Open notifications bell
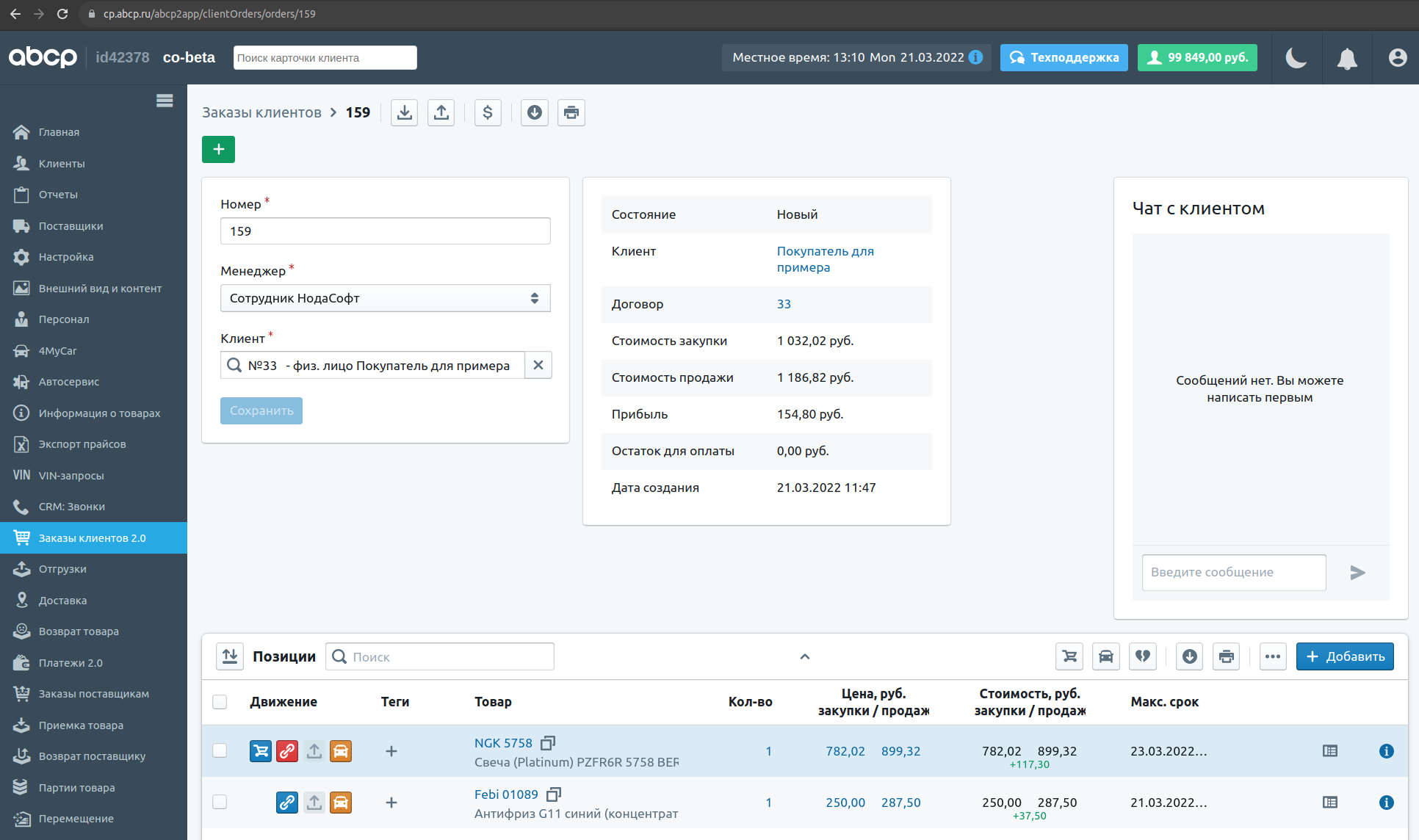 tap(1347, 58)
